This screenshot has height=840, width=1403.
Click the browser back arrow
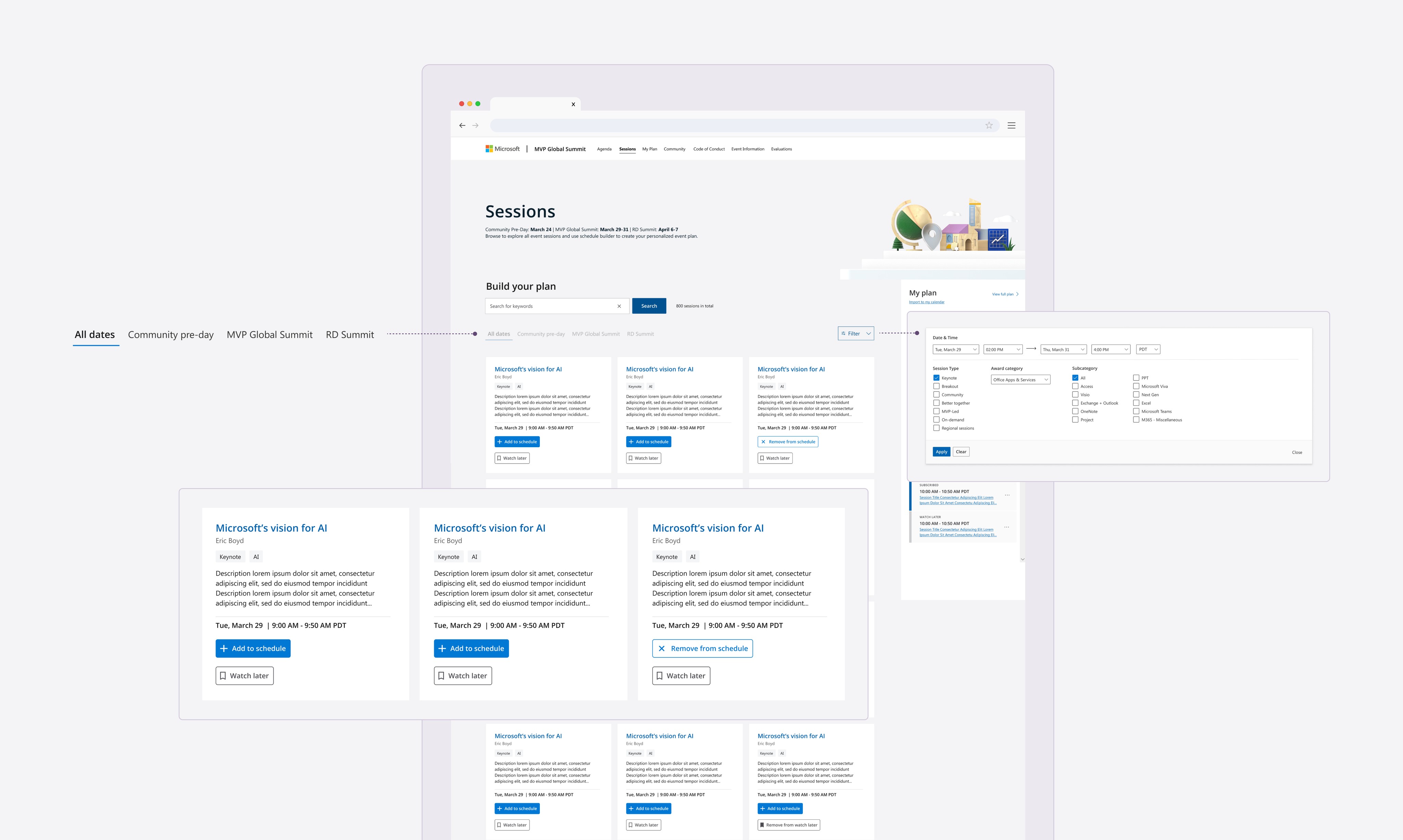462,126
